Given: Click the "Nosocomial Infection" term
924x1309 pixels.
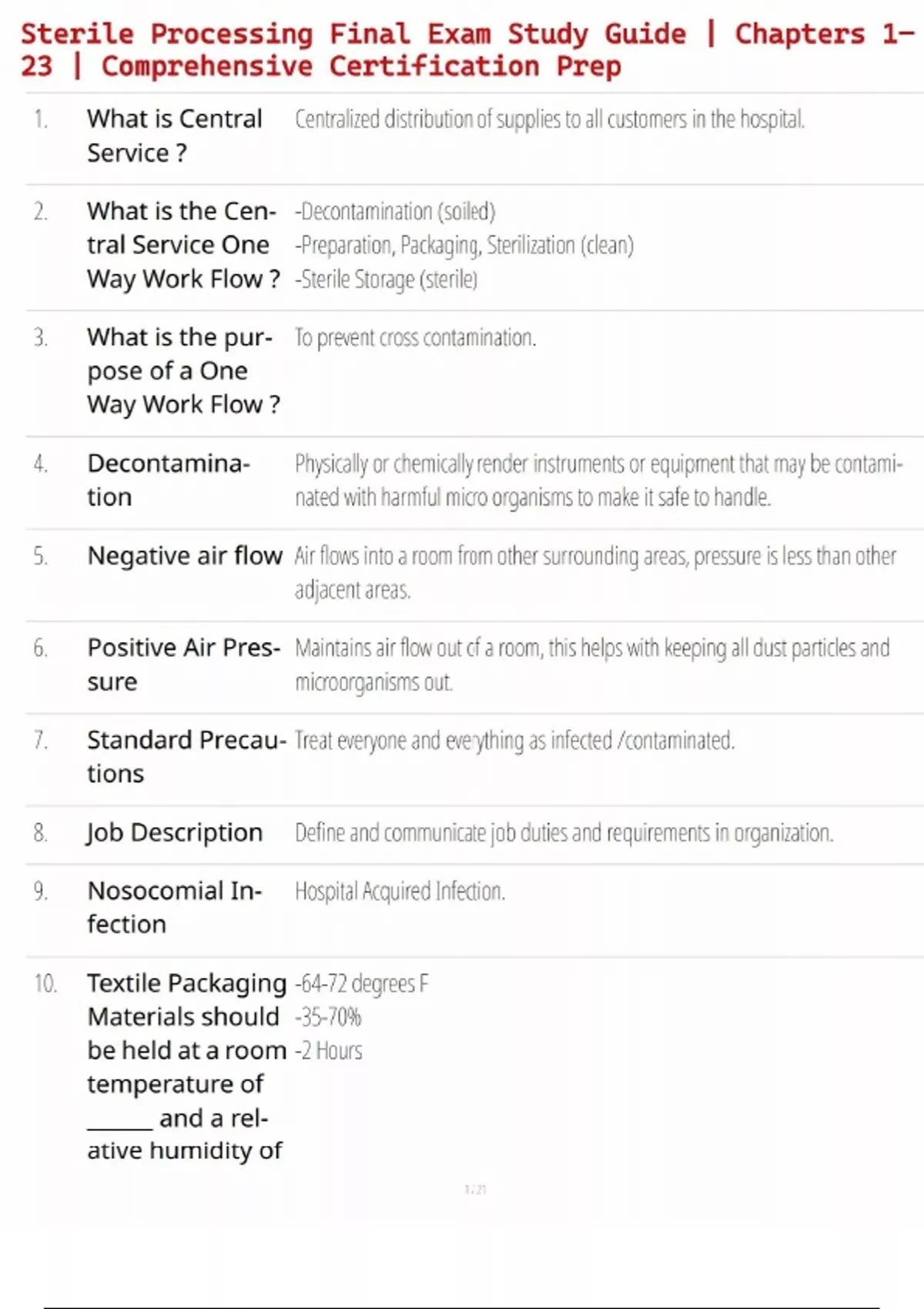Looking at the screenshot, I should 174,907.
